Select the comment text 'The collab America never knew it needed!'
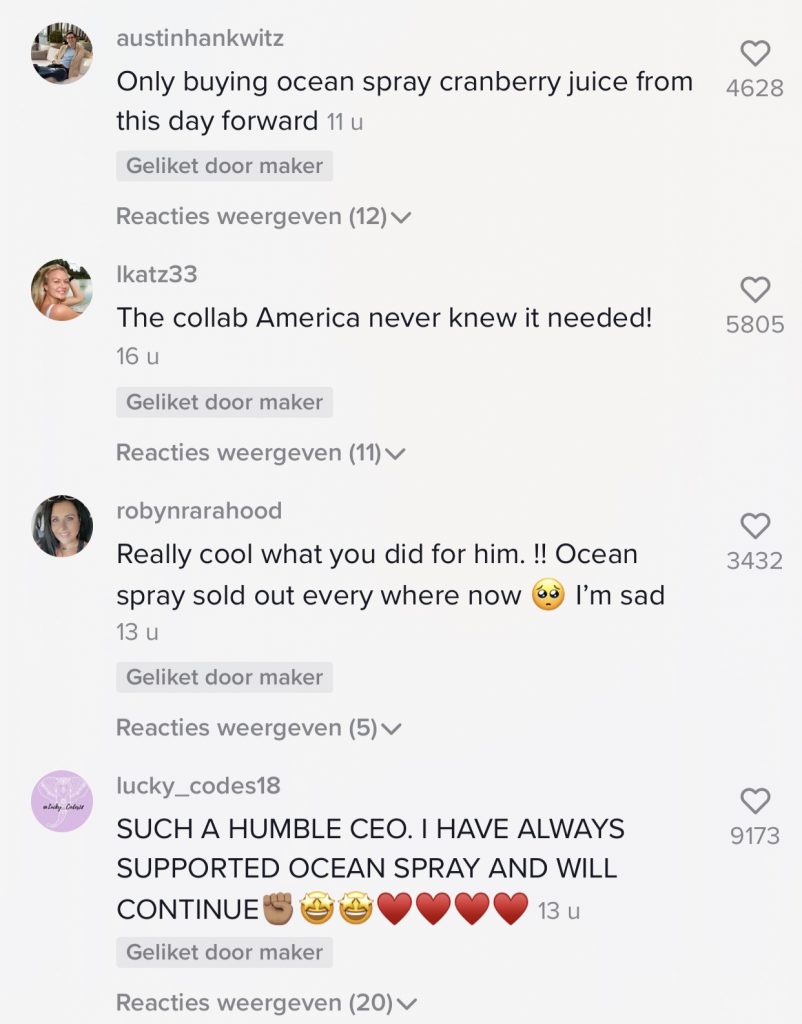Screen dimensions: 802x1024 click(x=384, y=318)
